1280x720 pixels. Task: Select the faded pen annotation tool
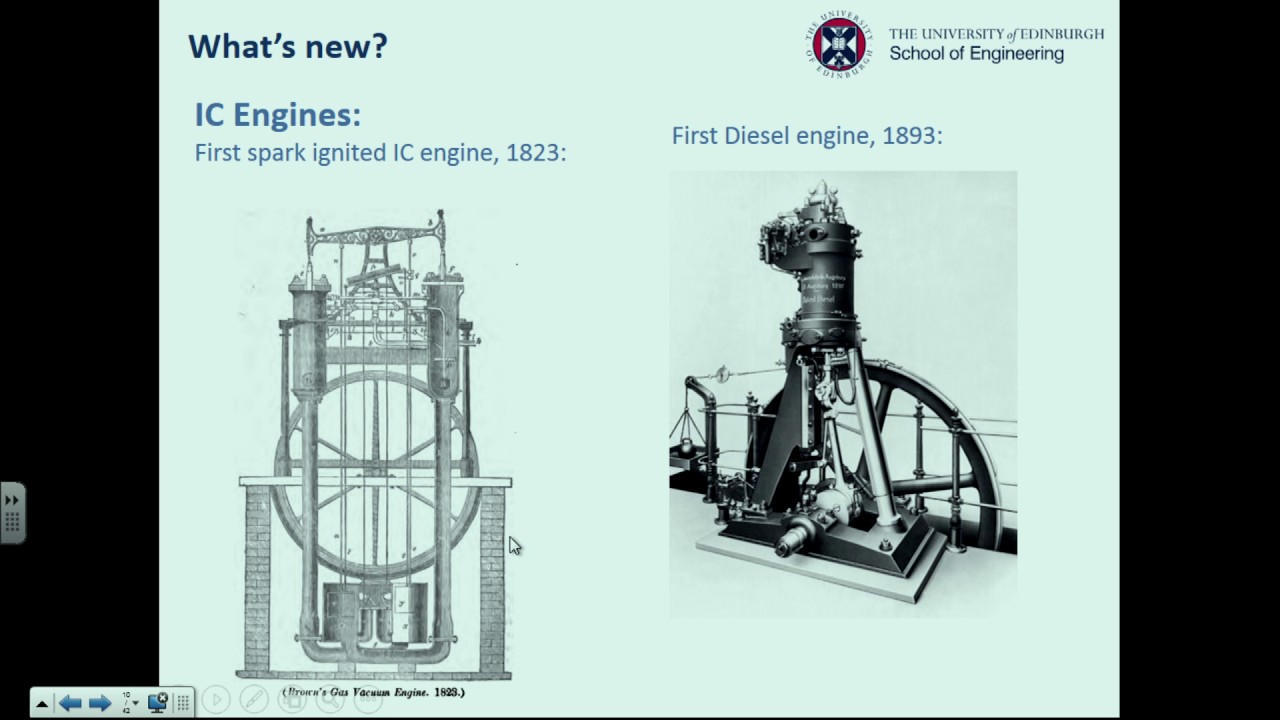click(x=254, y=700)
